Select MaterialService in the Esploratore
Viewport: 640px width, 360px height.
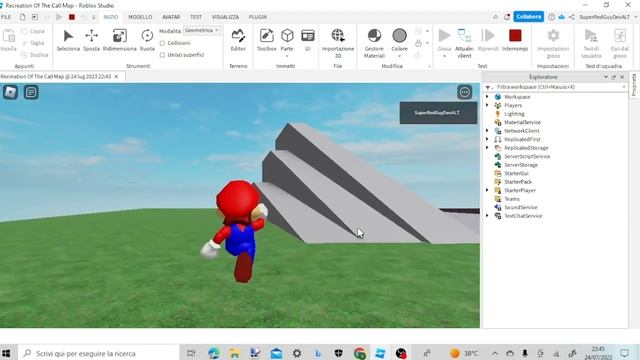tap(522, 122)
